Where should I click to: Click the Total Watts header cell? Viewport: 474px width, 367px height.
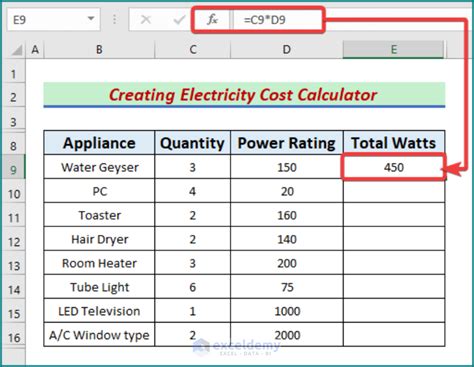tap(394, 143)
